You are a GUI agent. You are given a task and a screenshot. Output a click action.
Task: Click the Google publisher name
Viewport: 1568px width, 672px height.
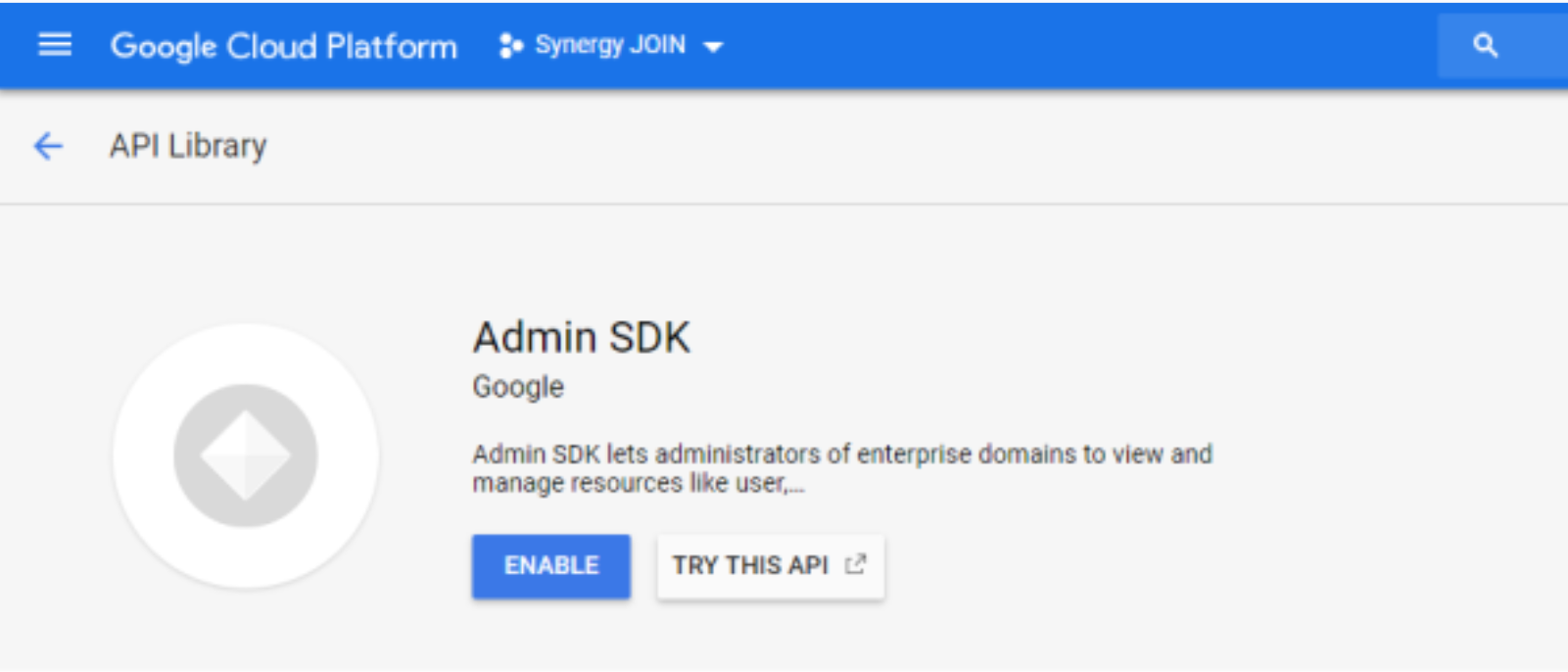coord(518,387)
